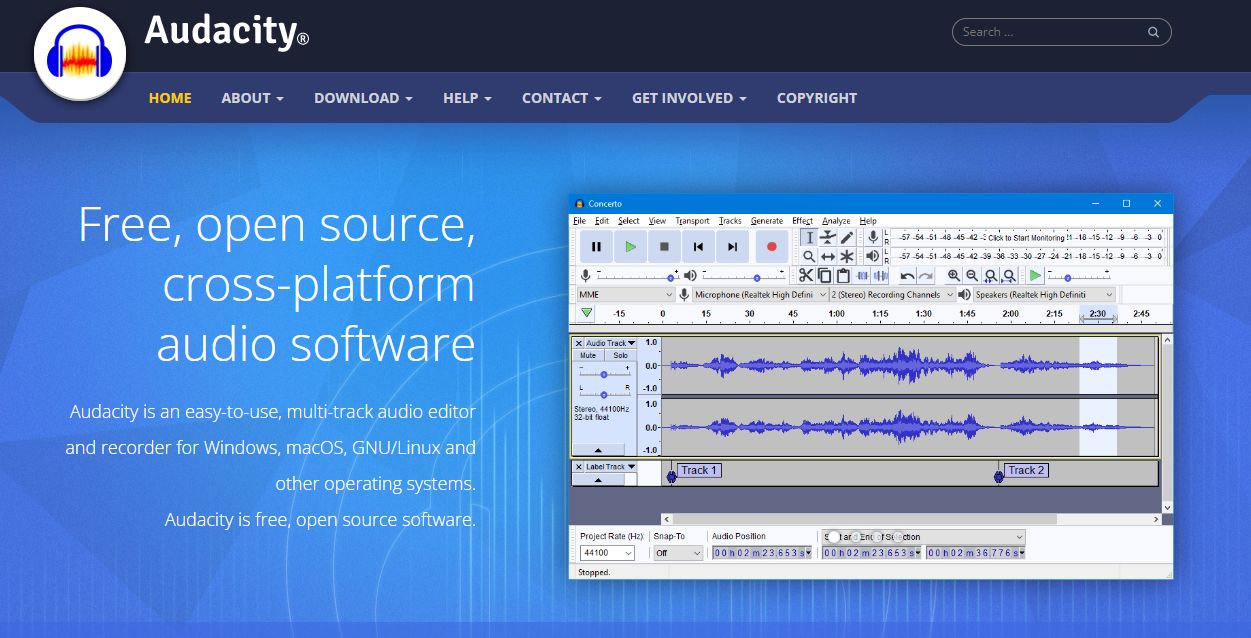Select the Selection (I-beam) tool

(x=809, y=237)
